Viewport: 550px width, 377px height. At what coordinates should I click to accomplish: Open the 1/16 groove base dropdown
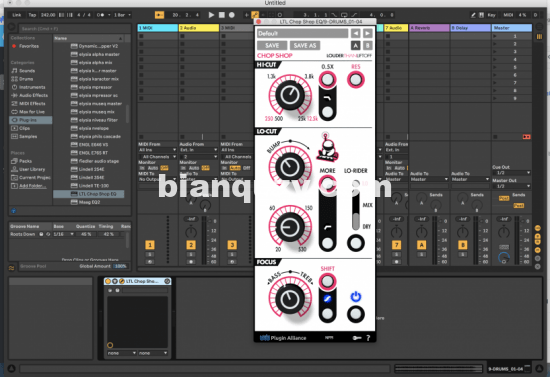(63, 234)
